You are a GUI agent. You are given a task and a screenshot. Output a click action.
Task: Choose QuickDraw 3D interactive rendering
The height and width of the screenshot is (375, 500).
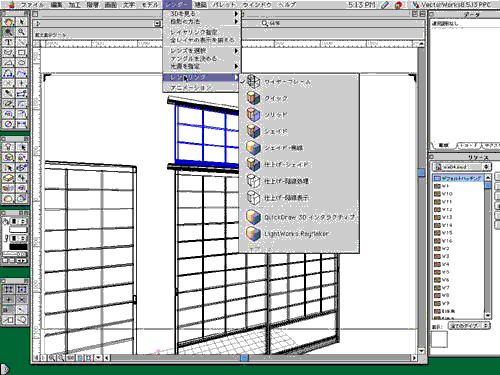(x=299, y=217)
